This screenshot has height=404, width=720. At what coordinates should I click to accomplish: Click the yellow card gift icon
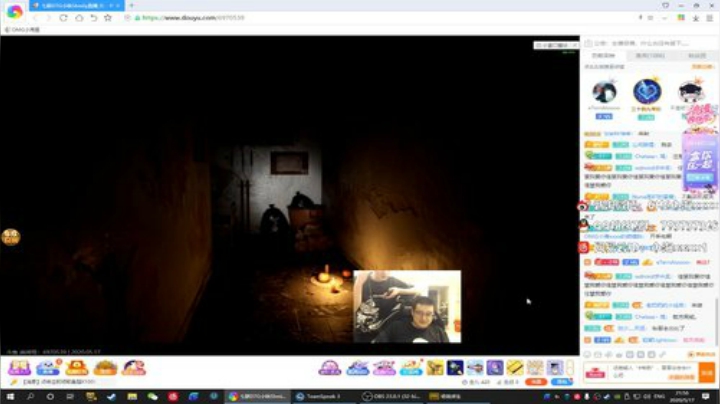(515, 367)
